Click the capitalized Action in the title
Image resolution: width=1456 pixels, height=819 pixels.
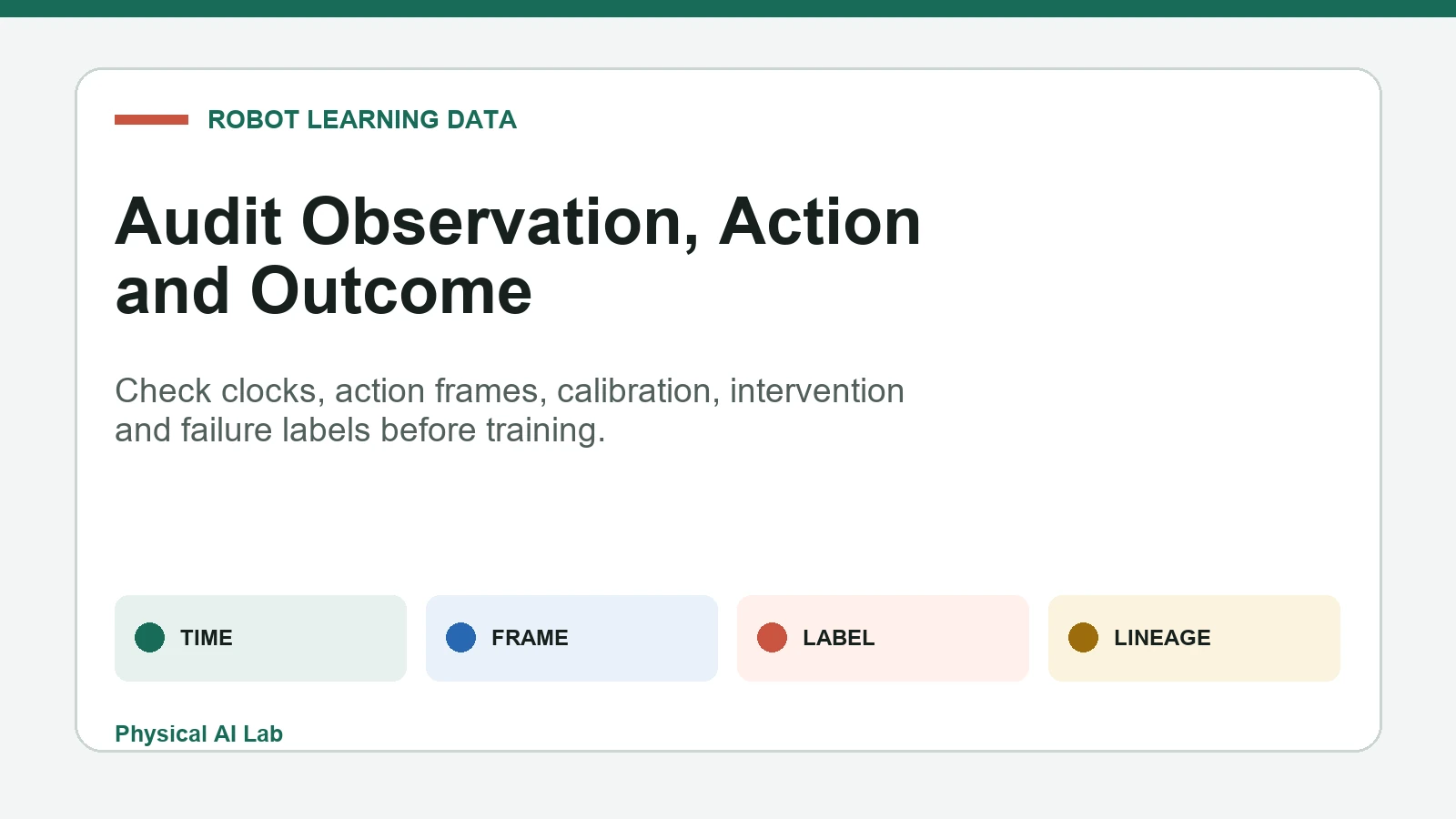click(x=820, y=221)
